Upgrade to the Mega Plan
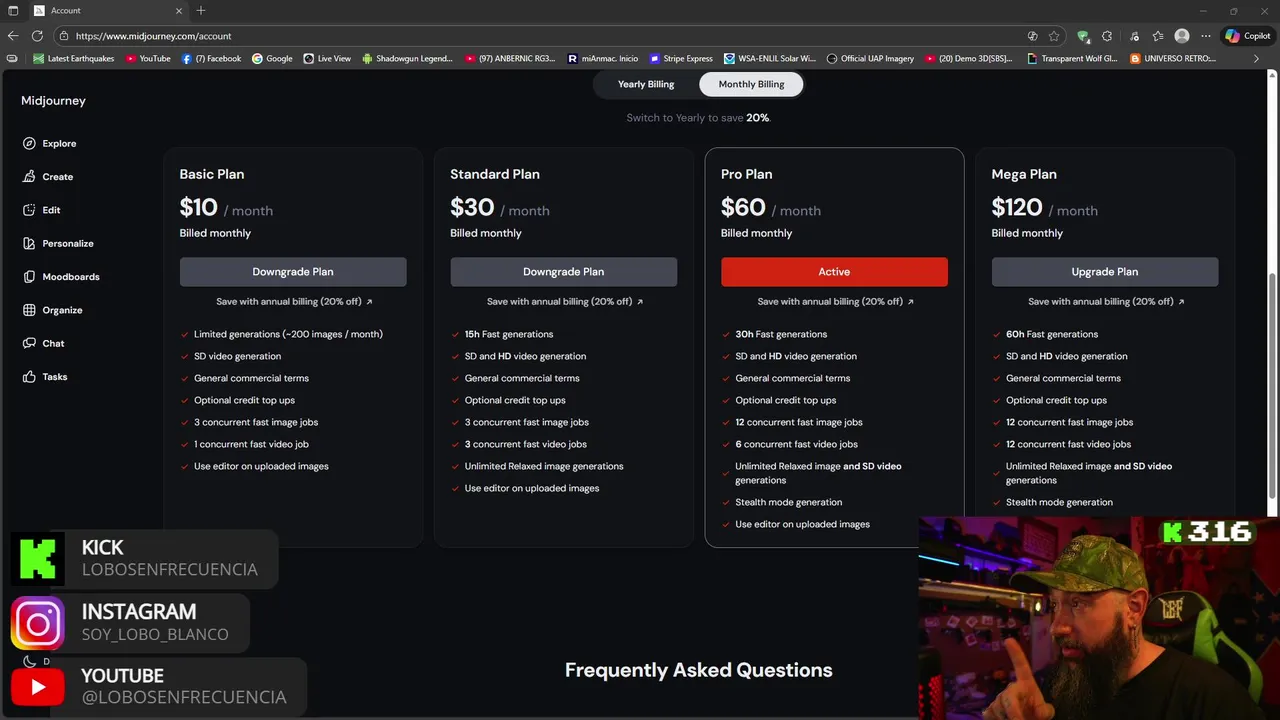The image size is (1280, 720). 1105,272
